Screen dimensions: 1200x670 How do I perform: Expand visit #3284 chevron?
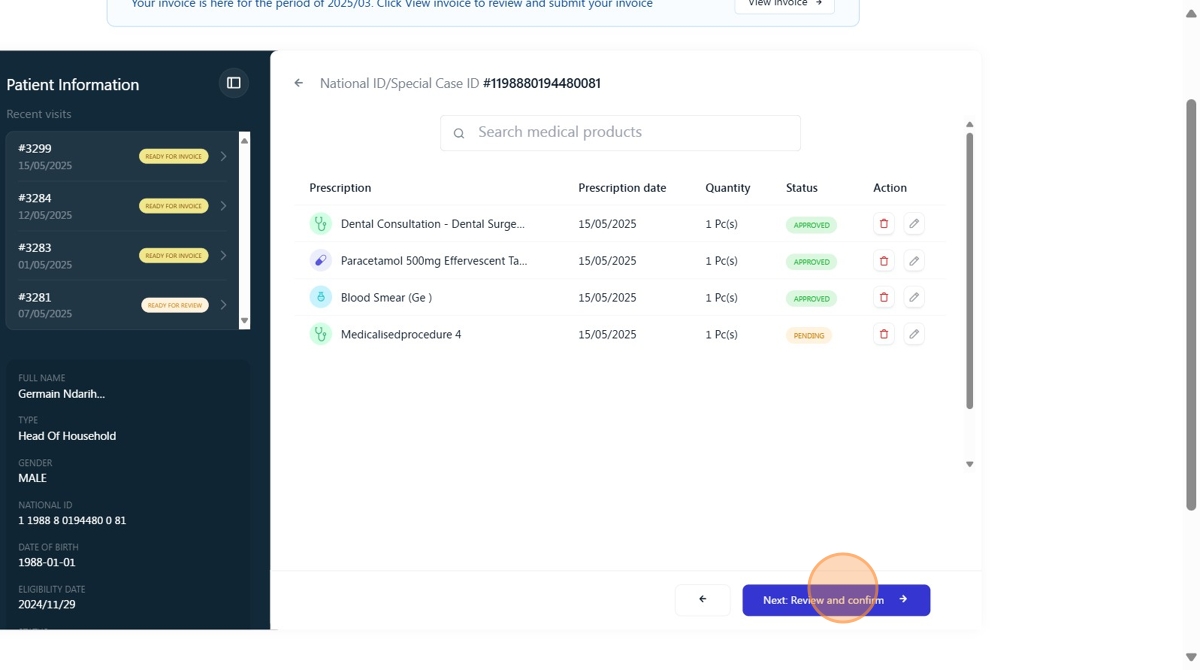[x=223, y=206]
